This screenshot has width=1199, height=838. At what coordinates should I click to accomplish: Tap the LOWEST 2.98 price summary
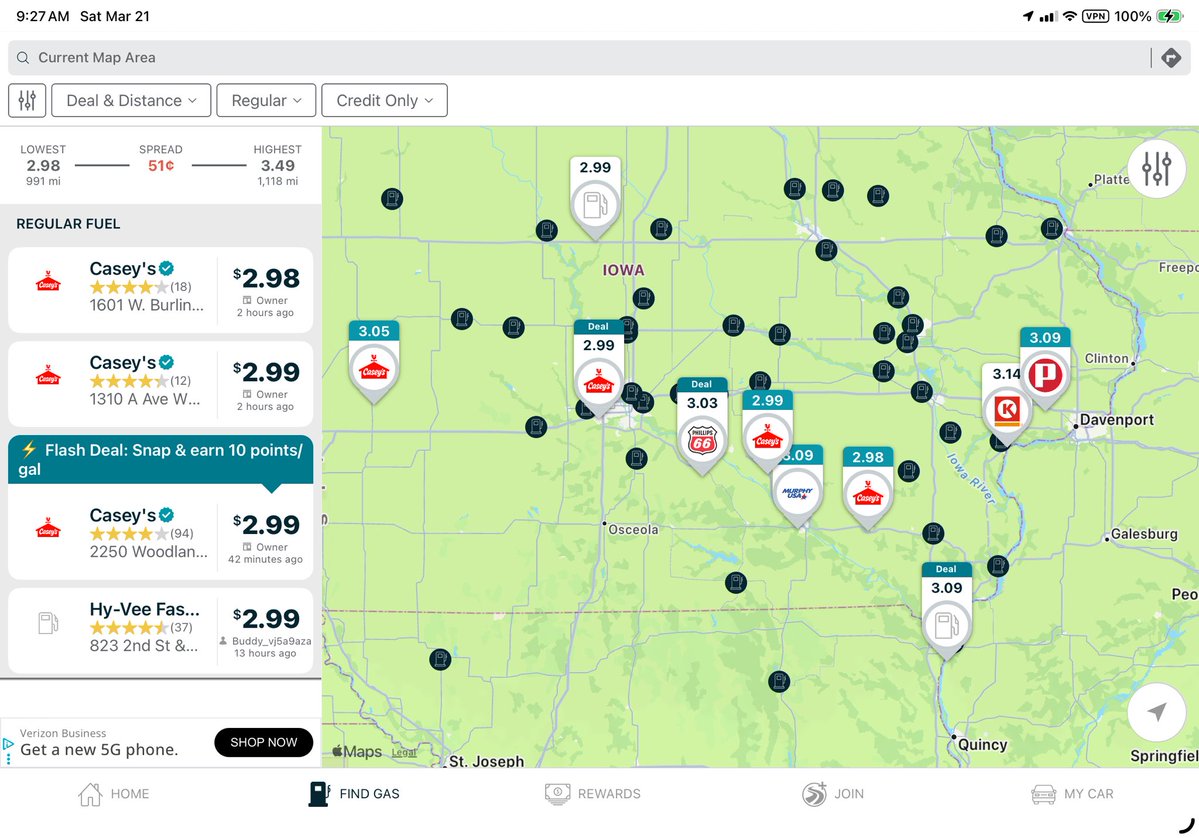(x=43, y=164)
